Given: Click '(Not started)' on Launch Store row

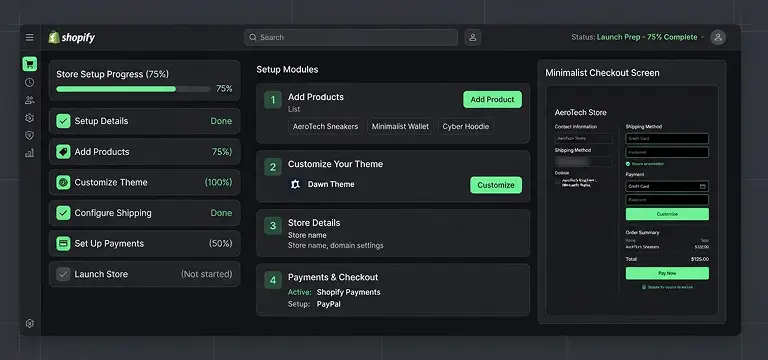Looking at the screenshot, I should tap(206, 274).
